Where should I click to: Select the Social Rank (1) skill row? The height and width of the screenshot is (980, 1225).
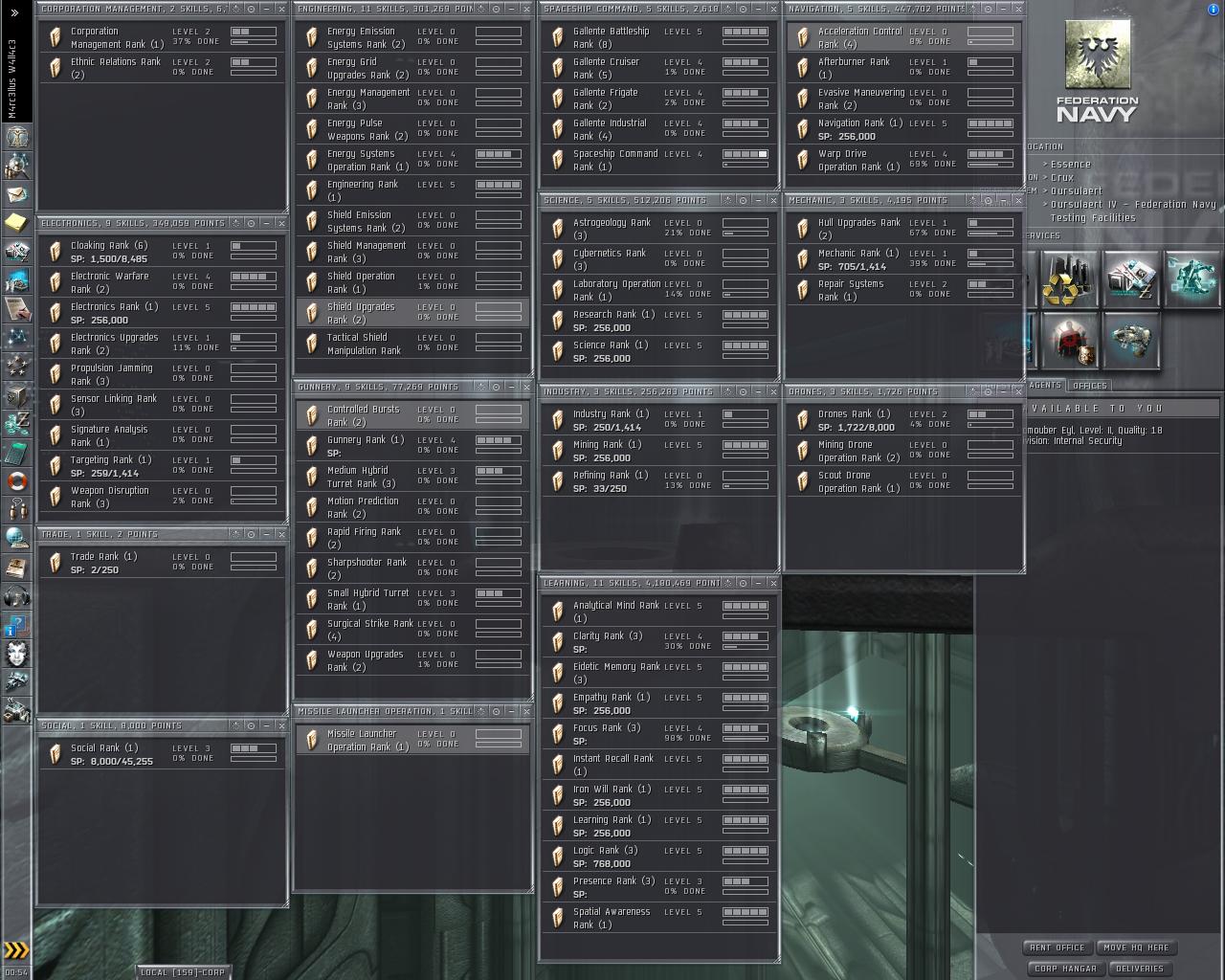tap(163, 754)
